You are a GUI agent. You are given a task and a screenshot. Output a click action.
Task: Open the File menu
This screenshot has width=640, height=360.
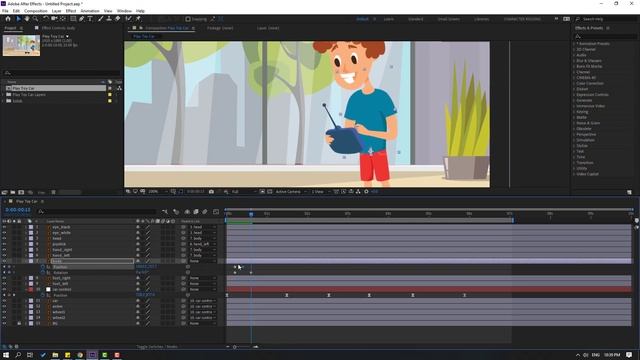pyautogui.click(x=5, y=11)
